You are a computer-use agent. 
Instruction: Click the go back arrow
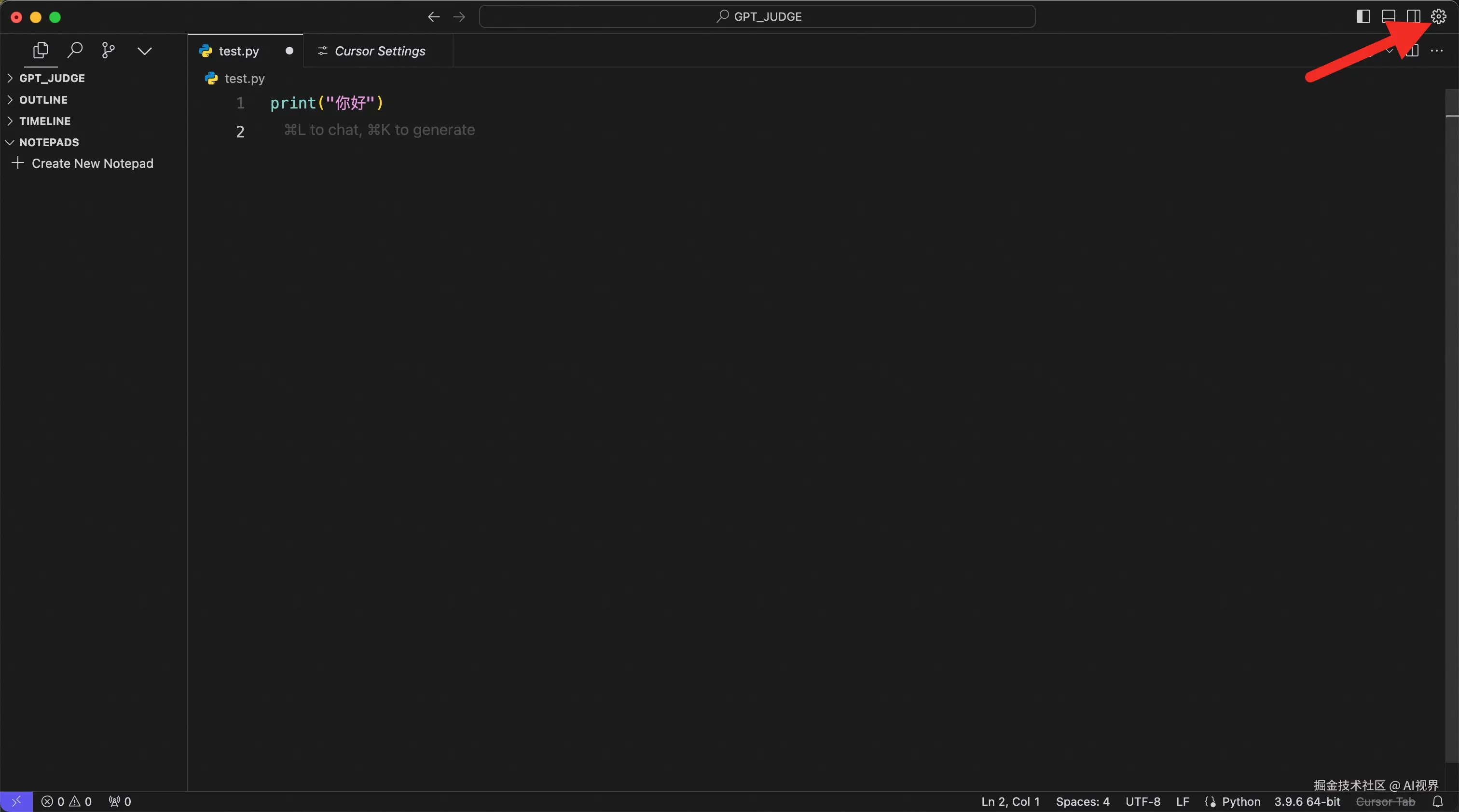434,17
